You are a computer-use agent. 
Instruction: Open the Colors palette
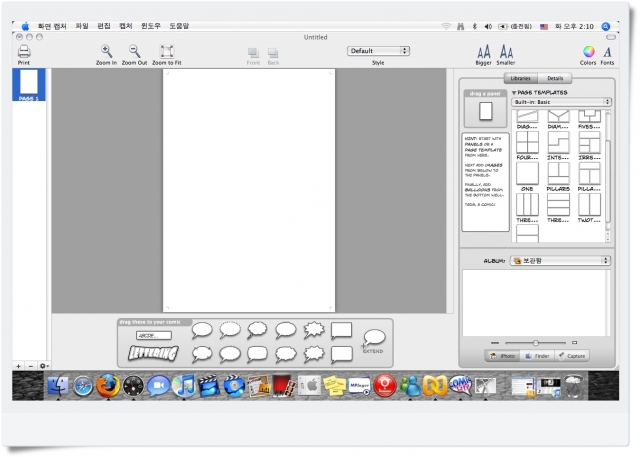pos(588,52)
